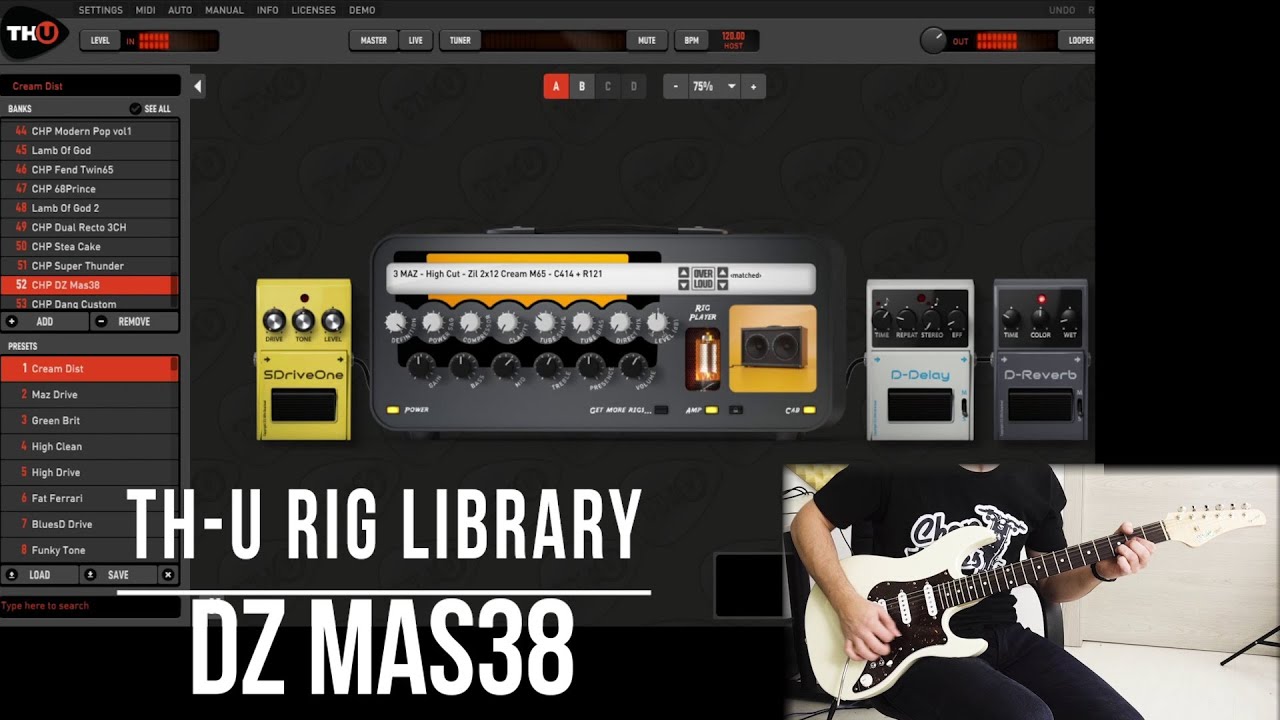Select the '2 Maz Drive' preset
The width and height of the screenshot is (1280, 720).
(x=89, y=395)
